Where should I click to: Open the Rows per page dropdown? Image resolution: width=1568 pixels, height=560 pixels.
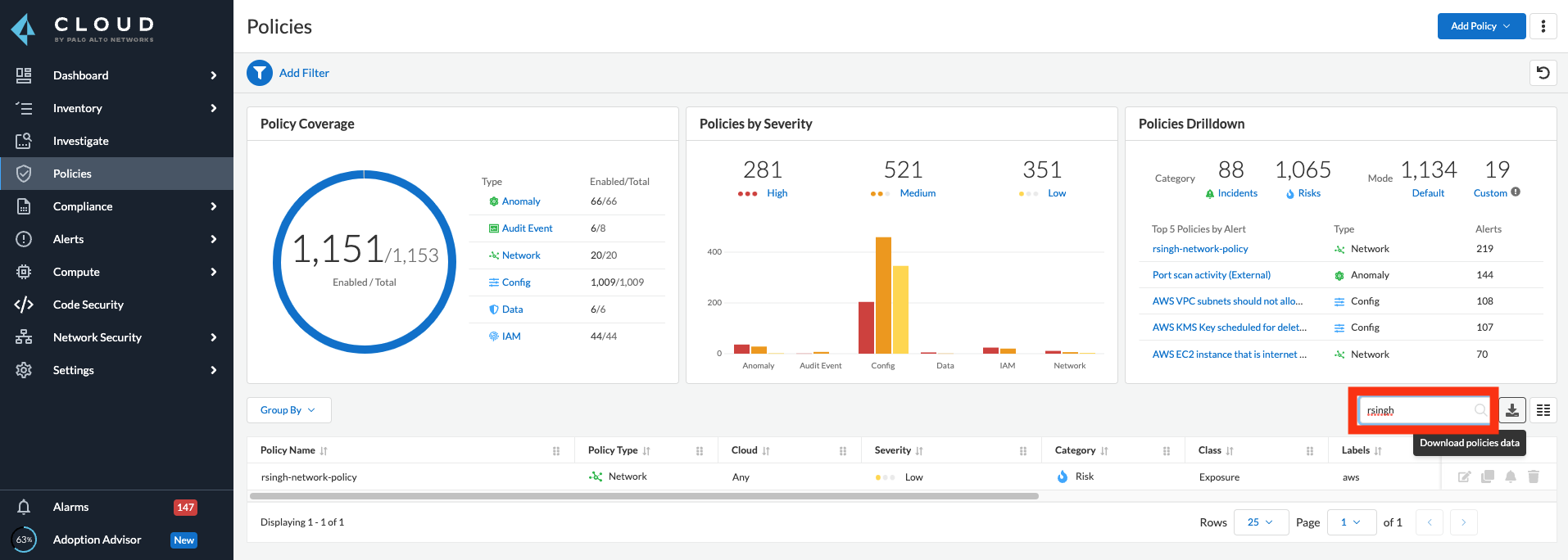click(x=1260, y=522)
